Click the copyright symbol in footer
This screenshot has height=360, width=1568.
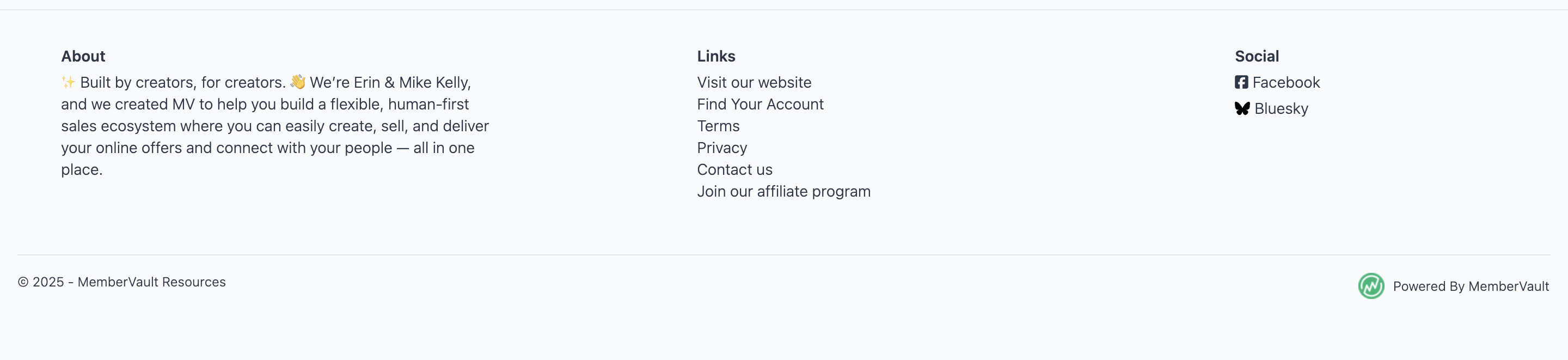[x=23, y=282]
